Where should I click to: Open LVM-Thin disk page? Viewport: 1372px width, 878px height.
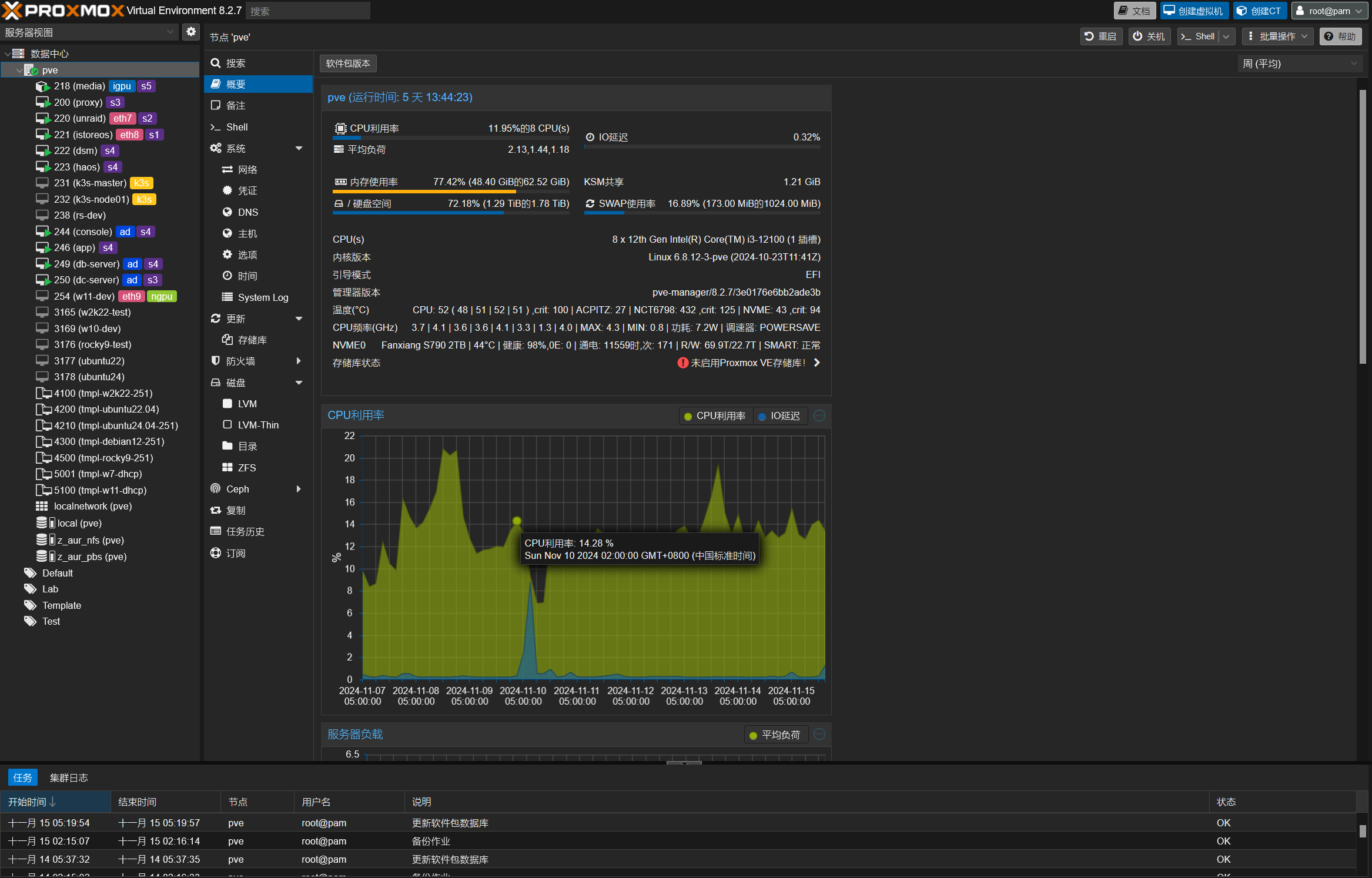tap(258, 425)
